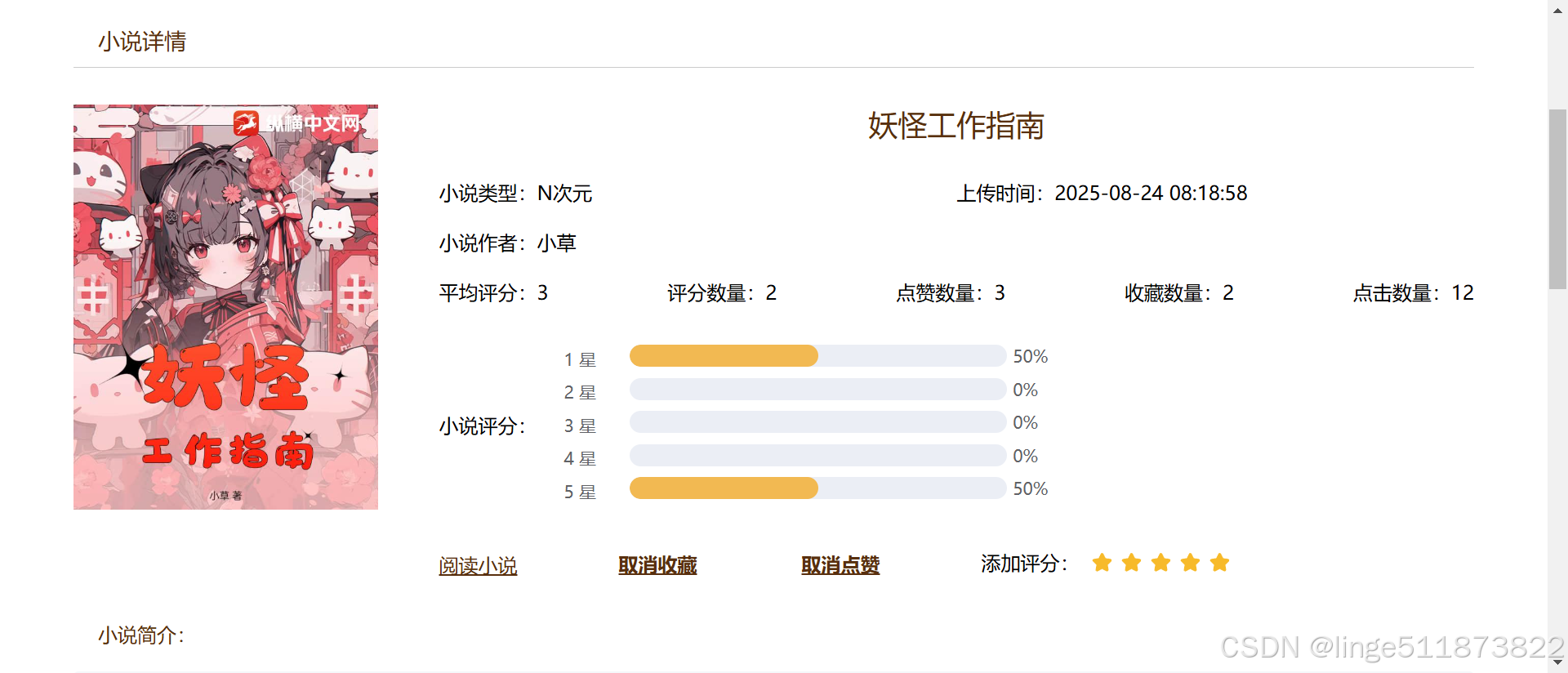This screenshot has width=1568, height=673.
Task: Click the 小说简介 label
Action: 141,635
